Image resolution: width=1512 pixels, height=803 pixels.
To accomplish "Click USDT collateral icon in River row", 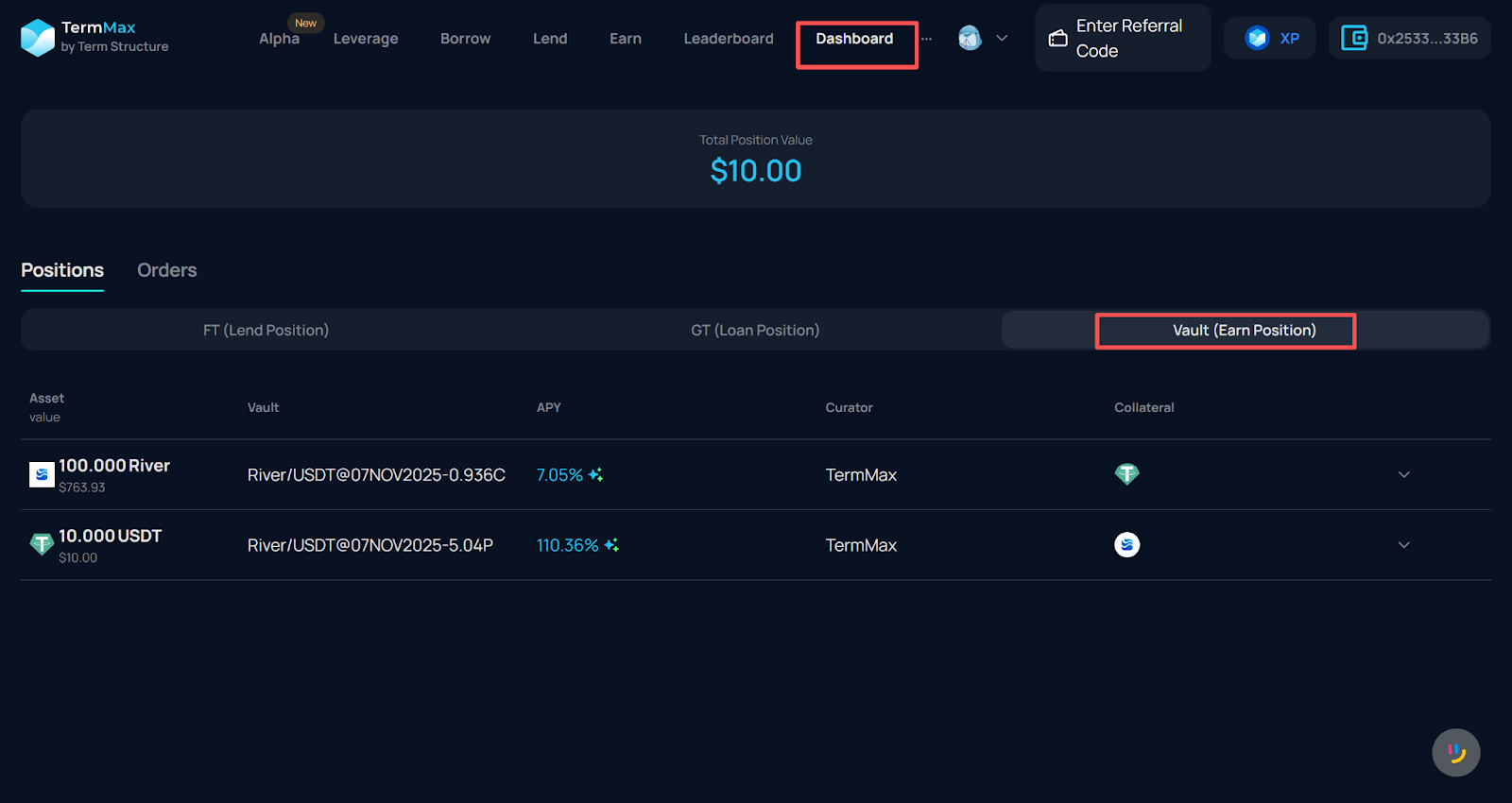I will point(1126,474).
